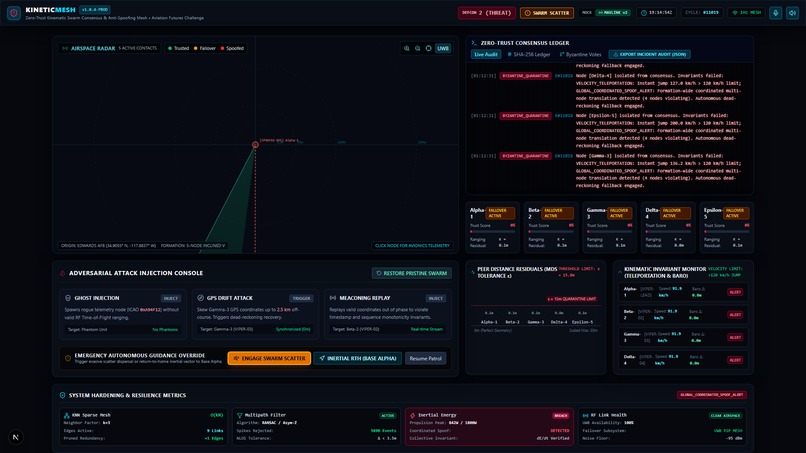The image size is (806, 453).
Task: Click the microphone icon in the header
Action: [x=776, y=13]
